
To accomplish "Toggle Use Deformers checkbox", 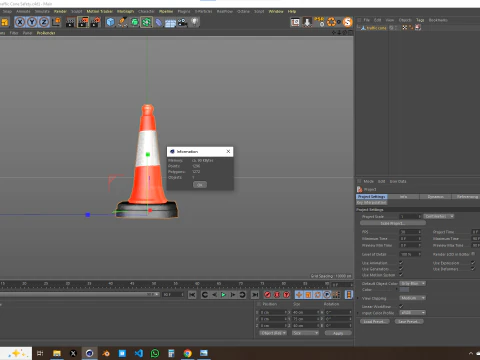I will point(473,269).
